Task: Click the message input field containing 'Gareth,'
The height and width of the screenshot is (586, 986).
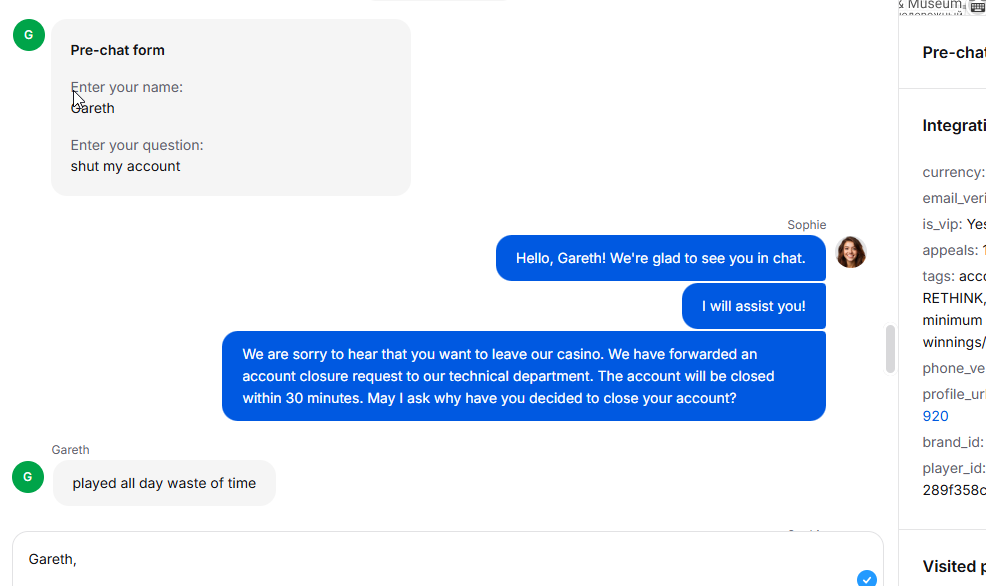Action: pos(448,559)
